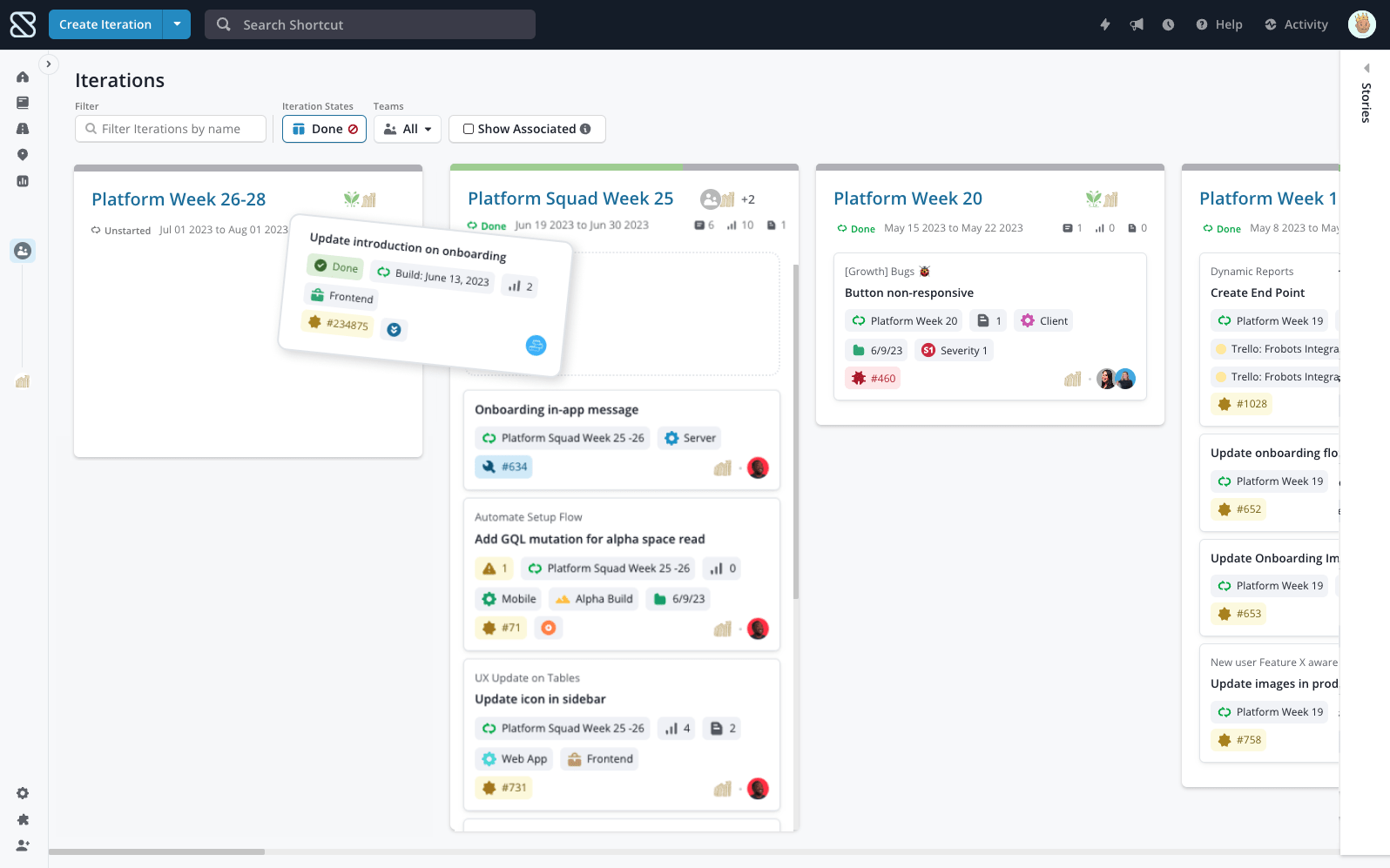Viewport: 1390px width, 868px height.
Task: Click the Web App label
Action: coord(514,759)
